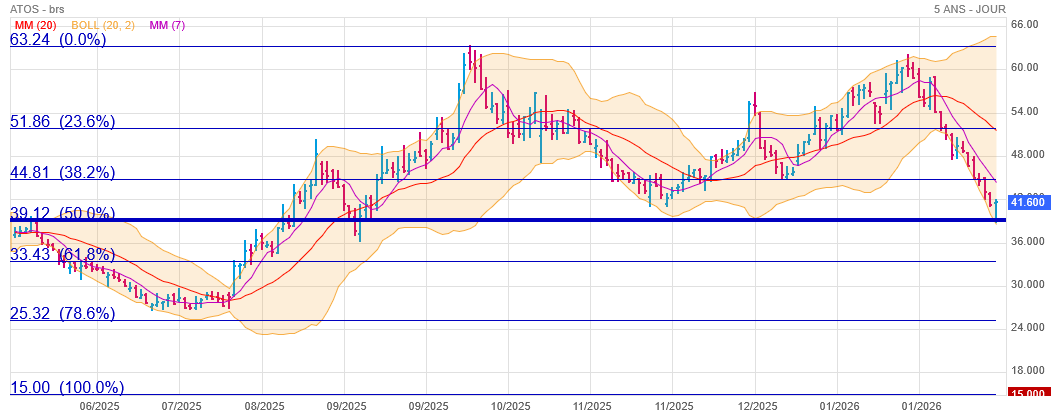Image resolution: width=1051 pixels, height=416 pixels.
Task: Click the 66.00 price axis value
Action: tap(1025, 24)
